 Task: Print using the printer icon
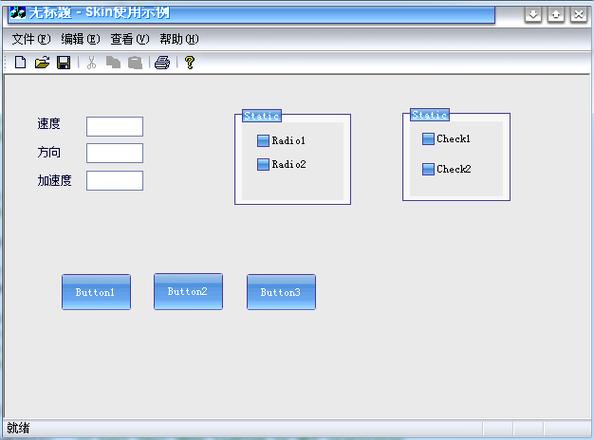[x=162, y=63]
